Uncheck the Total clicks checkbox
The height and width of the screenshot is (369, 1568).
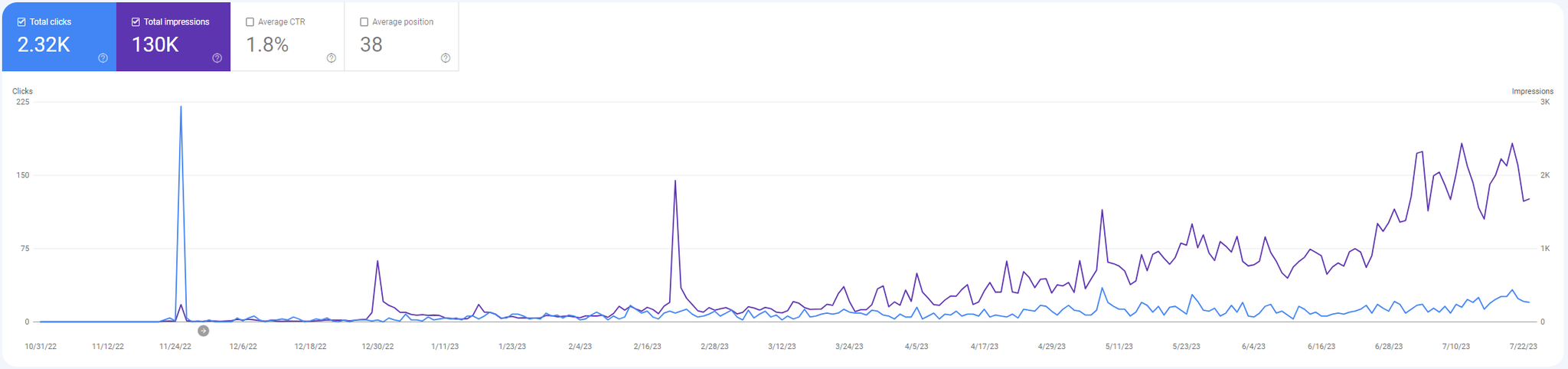click(x=21, y=22)
